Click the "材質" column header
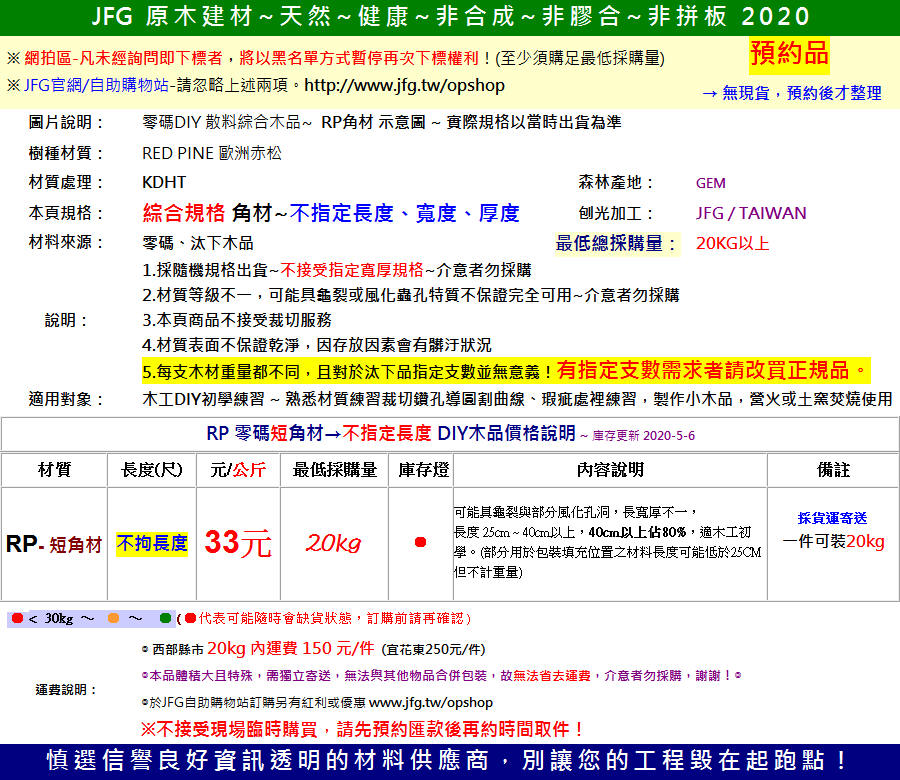 pyautogui.click(x=55, y=470)
